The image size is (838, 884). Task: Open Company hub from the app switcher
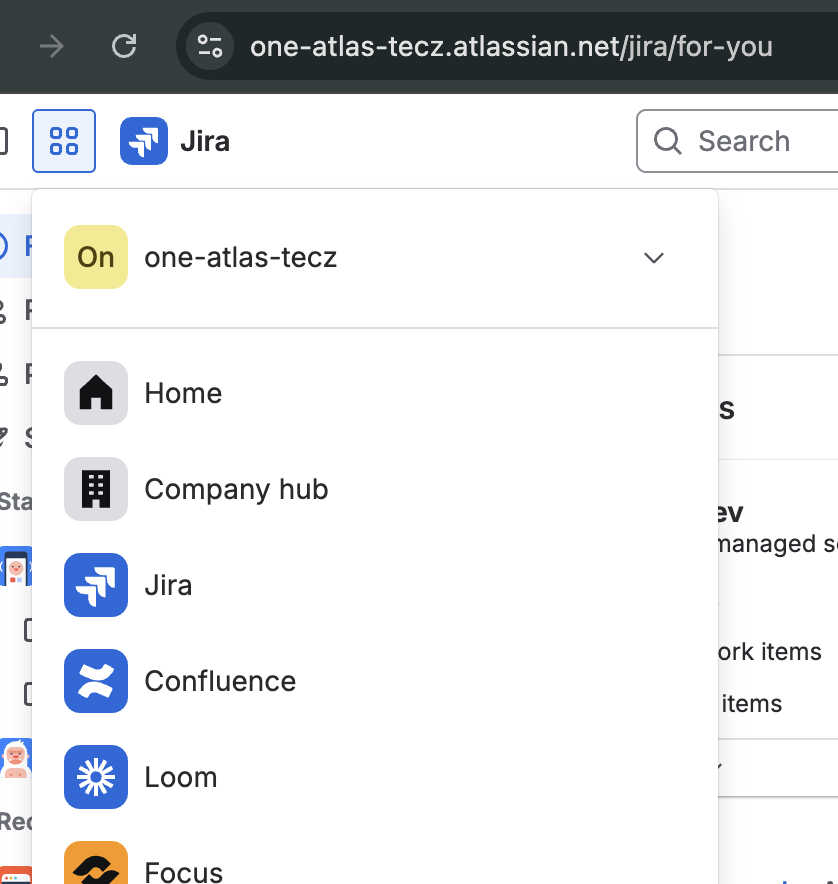pyautogui.click(x=96, y=489)
